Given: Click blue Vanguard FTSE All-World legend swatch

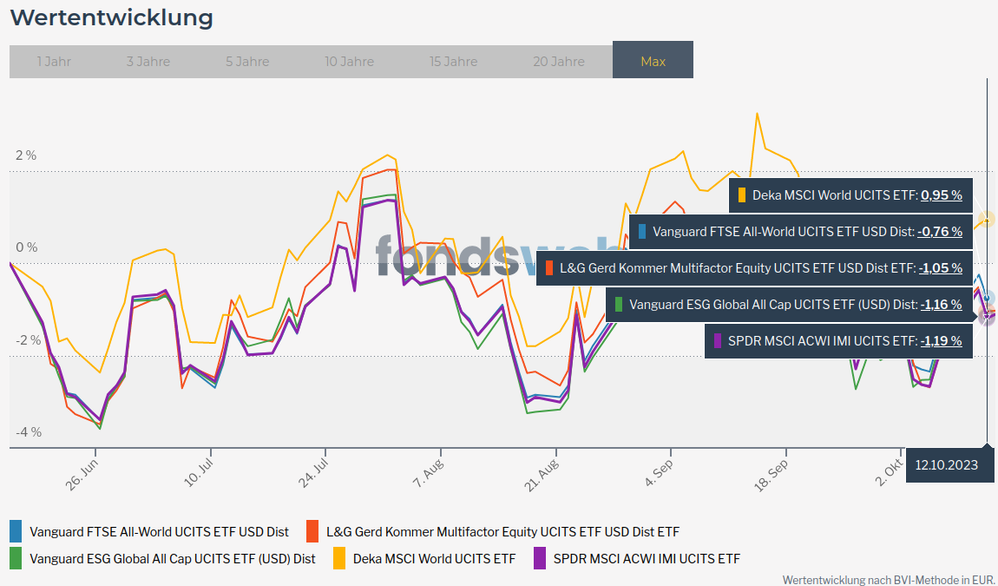Looking at the screenshot, I should (15, 532).
